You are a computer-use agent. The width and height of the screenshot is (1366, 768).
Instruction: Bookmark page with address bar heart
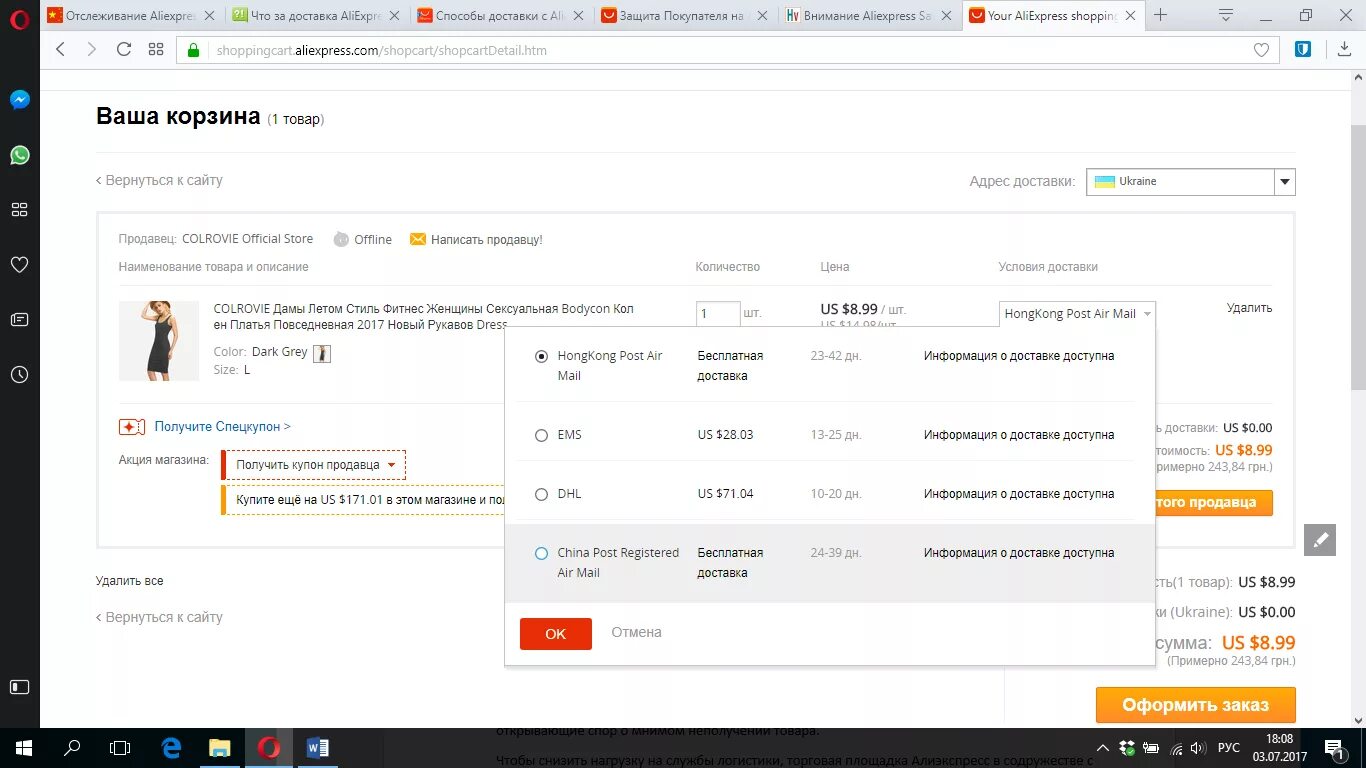pyautogui.click(x=1261, y=50)
